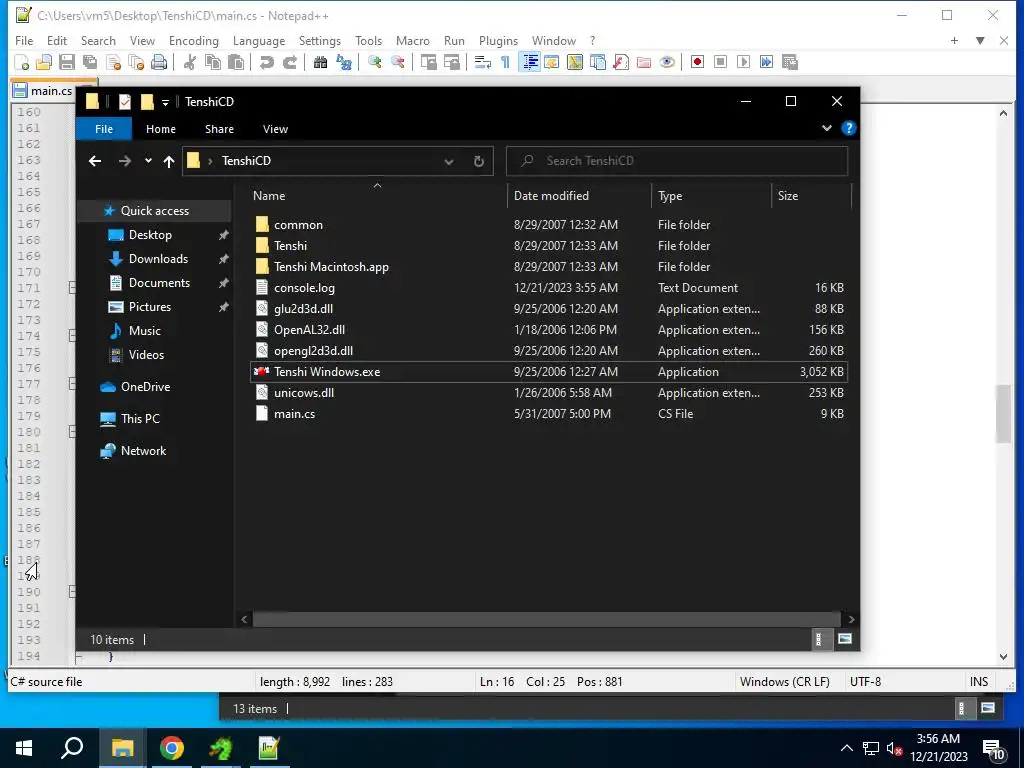Select main.cs in the file list

point(549,413)
